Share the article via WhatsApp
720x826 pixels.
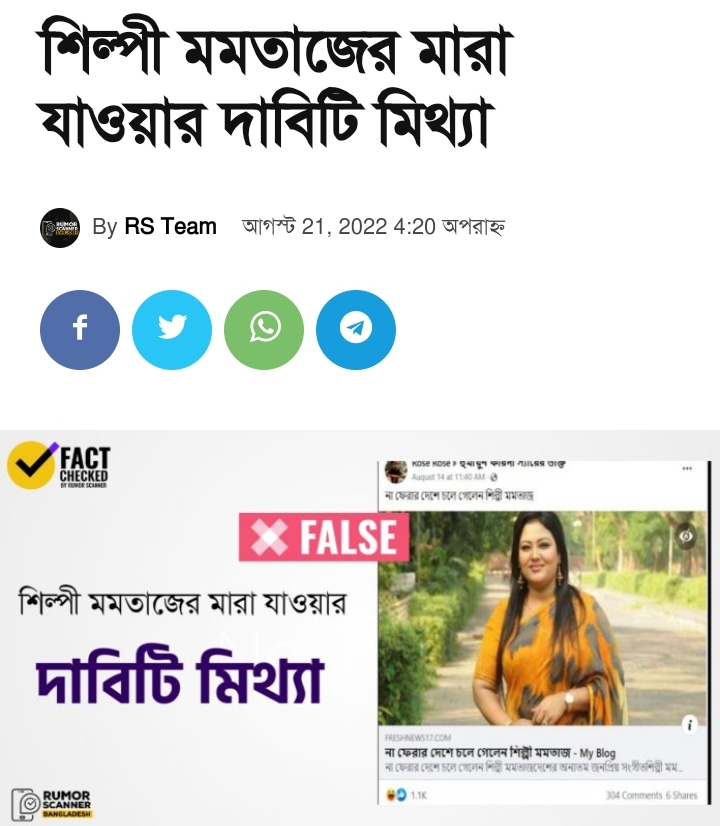(264, 330)
